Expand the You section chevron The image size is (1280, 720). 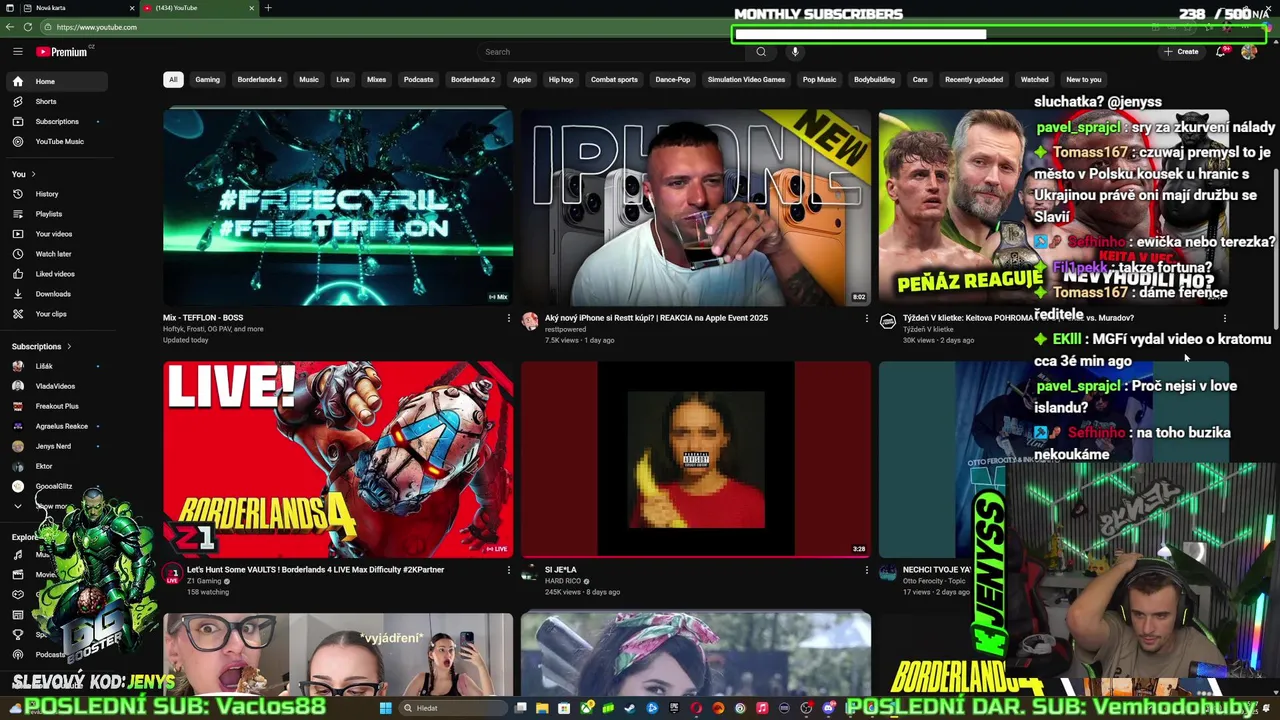[x=33, y=174]
